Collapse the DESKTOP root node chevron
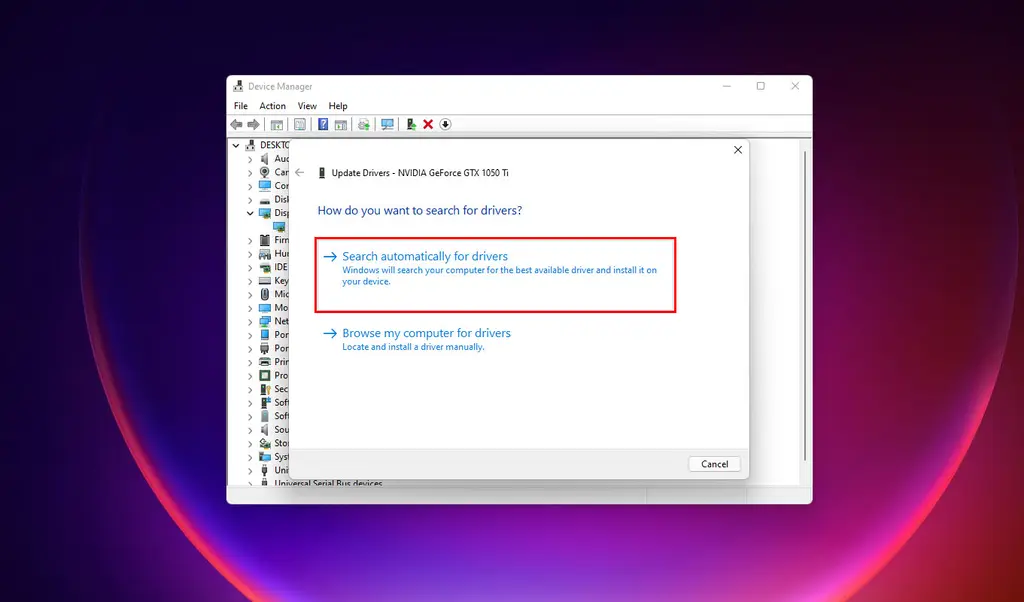This screenshot has height=602, width=1024. (x=236, y=145)
